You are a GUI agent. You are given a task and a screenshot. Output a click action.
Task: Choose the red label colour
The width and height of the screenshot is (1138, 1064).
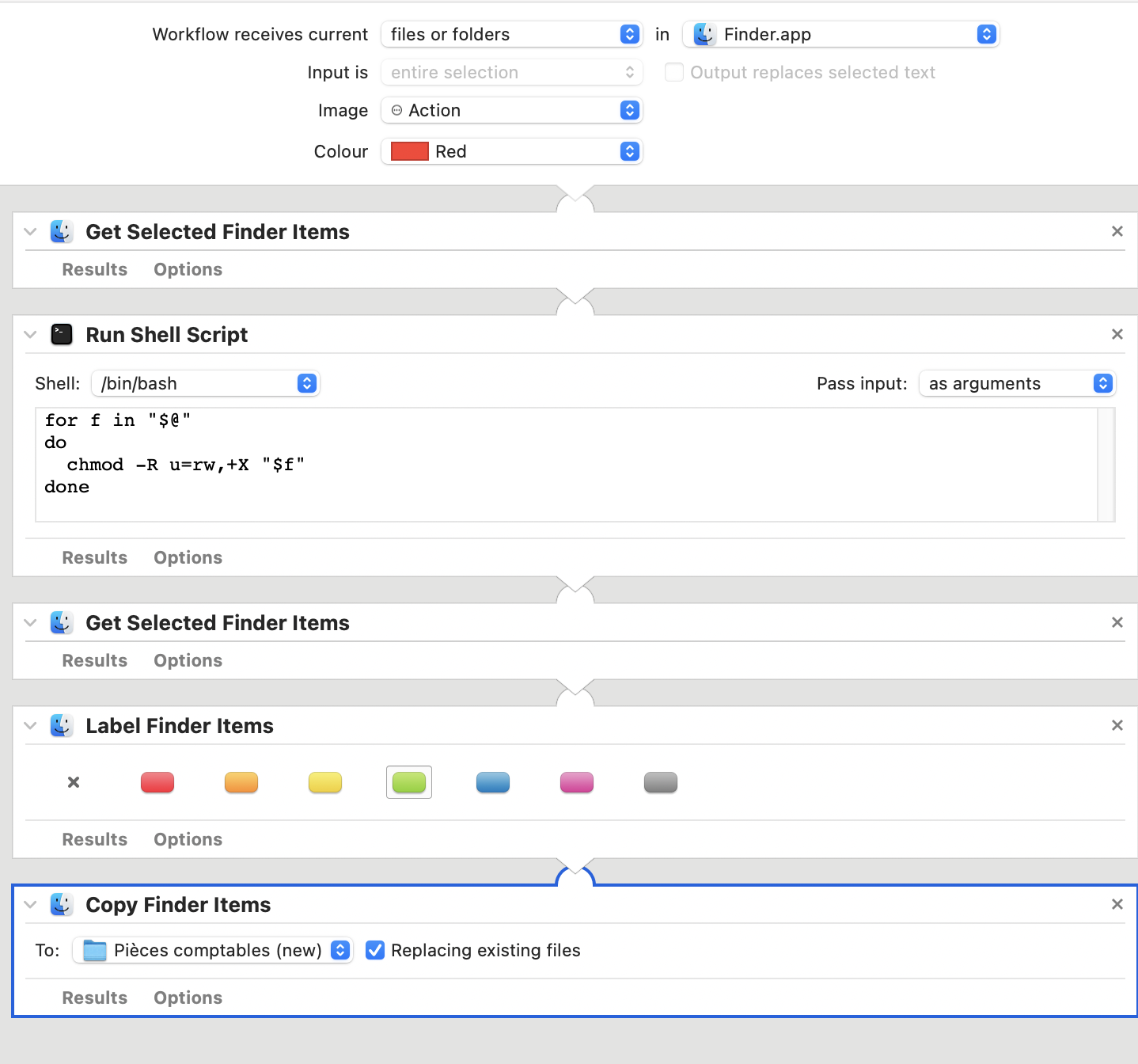coord(157,782)
